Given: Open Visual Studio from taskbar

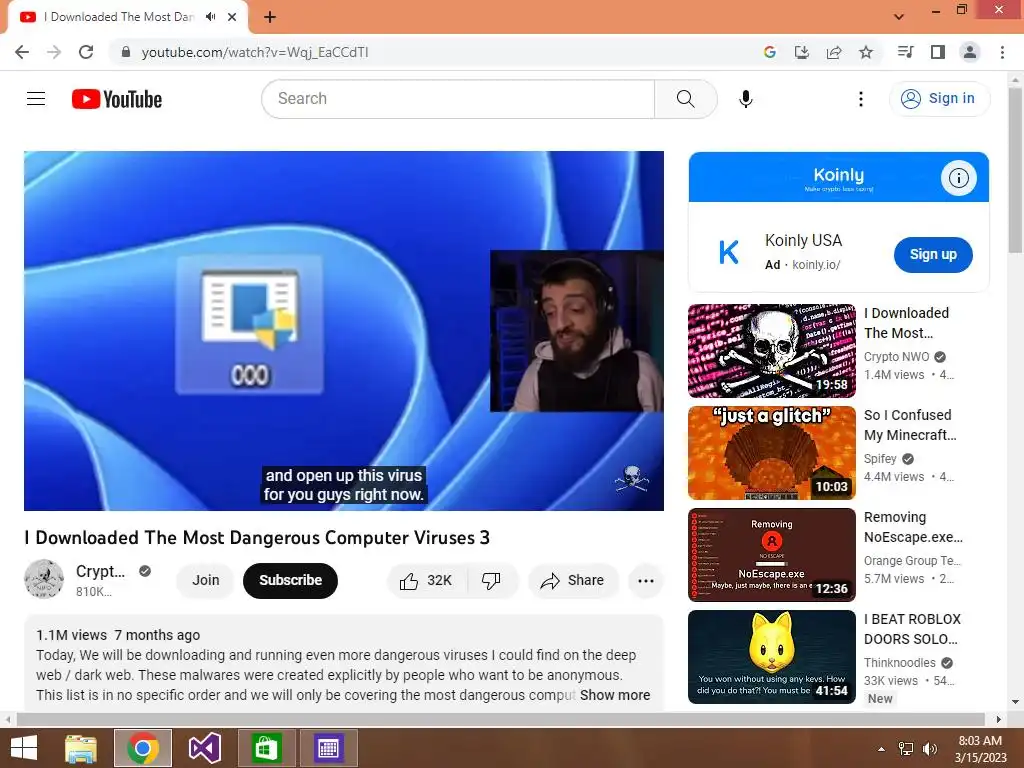Looking at the screenshot, I should click(x=205, y=748).
